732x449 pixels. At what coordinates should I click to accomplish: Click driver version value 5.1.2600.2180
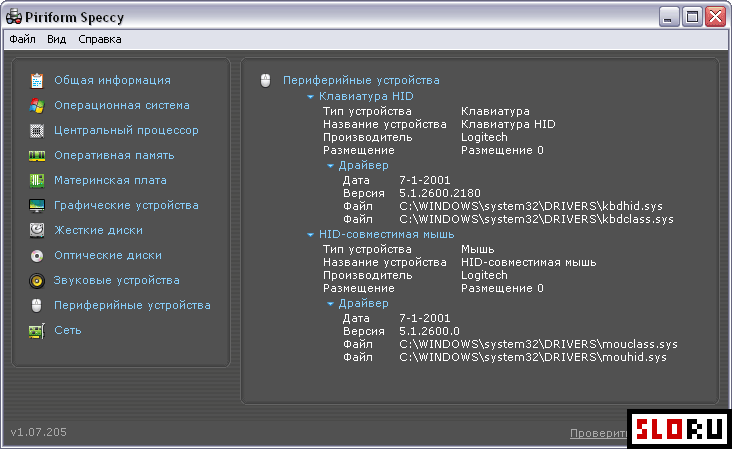coord(440,193)
